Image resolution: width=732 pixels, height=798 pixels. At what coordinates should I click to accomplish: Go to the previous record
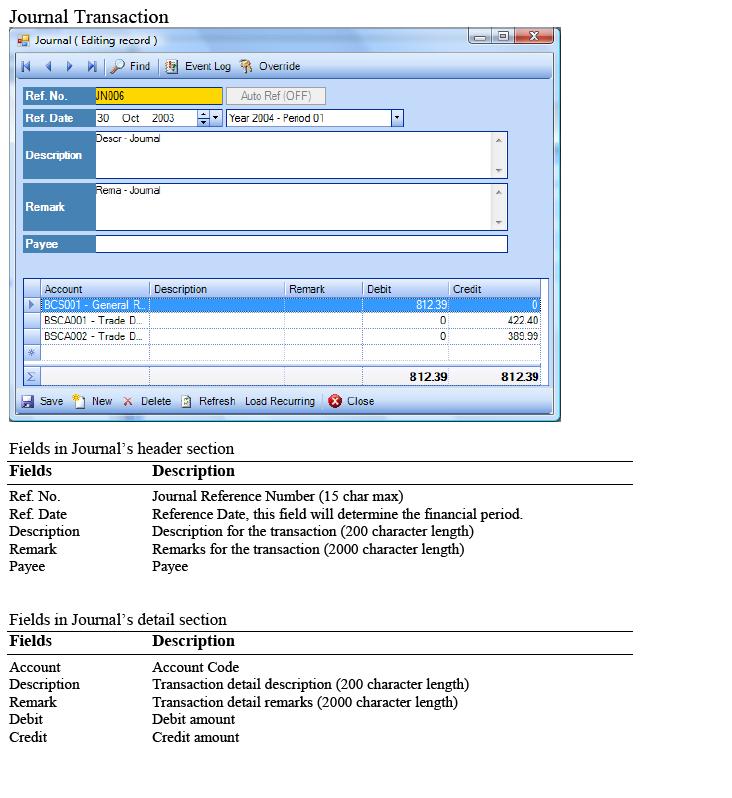pos(48,66)
